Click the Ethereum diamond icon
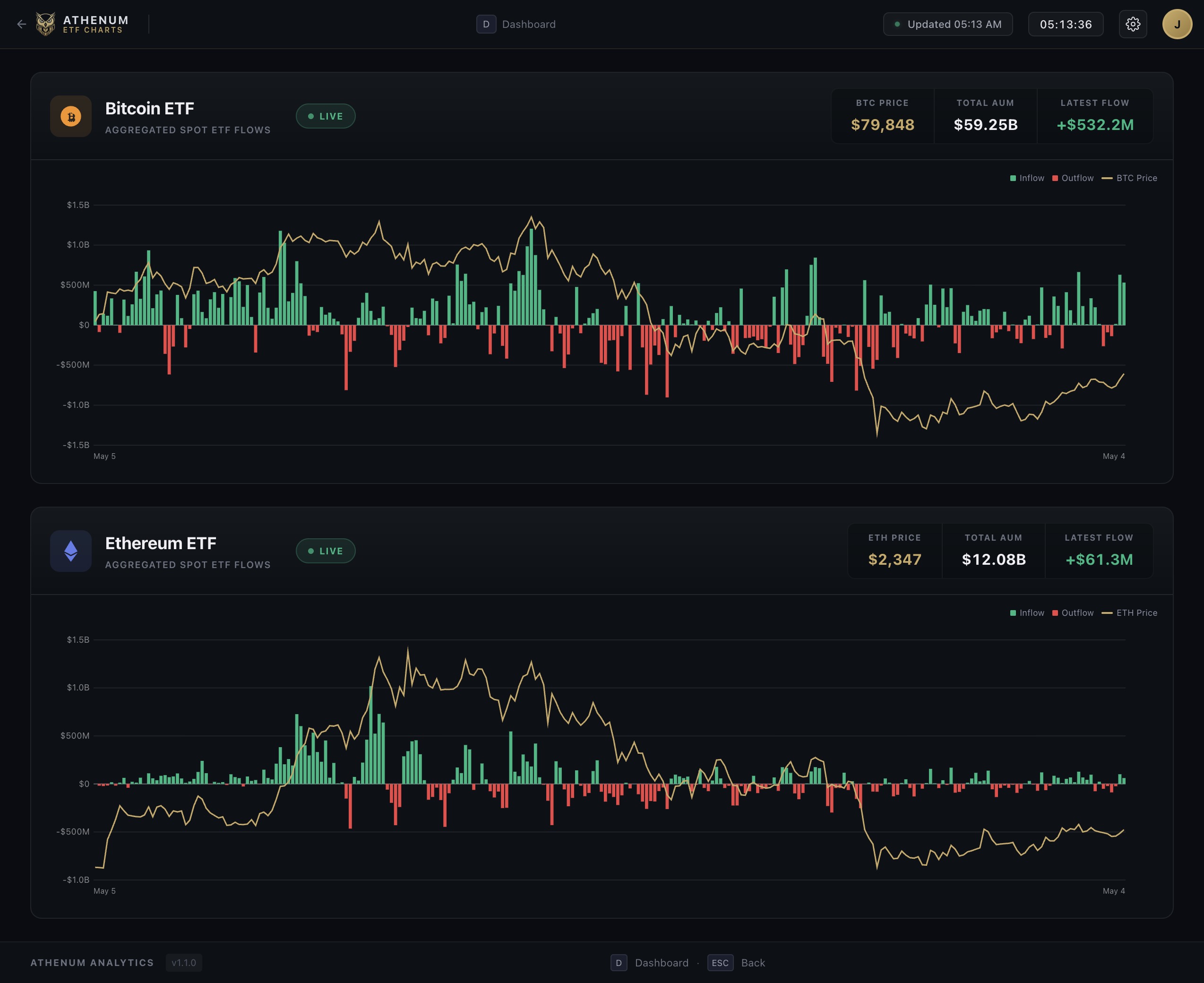 pyautogui.click(x=71, y=551)
